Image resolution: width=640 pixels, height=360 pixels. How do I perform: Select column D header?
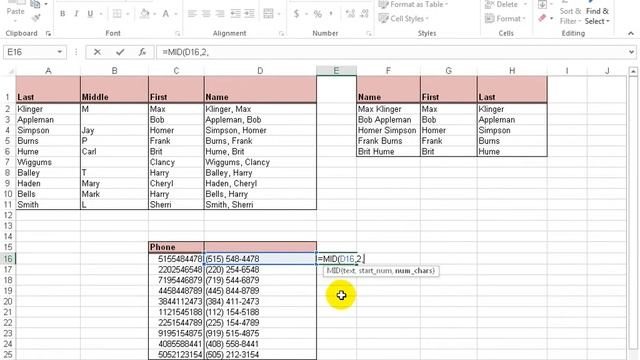(x=260, y=71)
